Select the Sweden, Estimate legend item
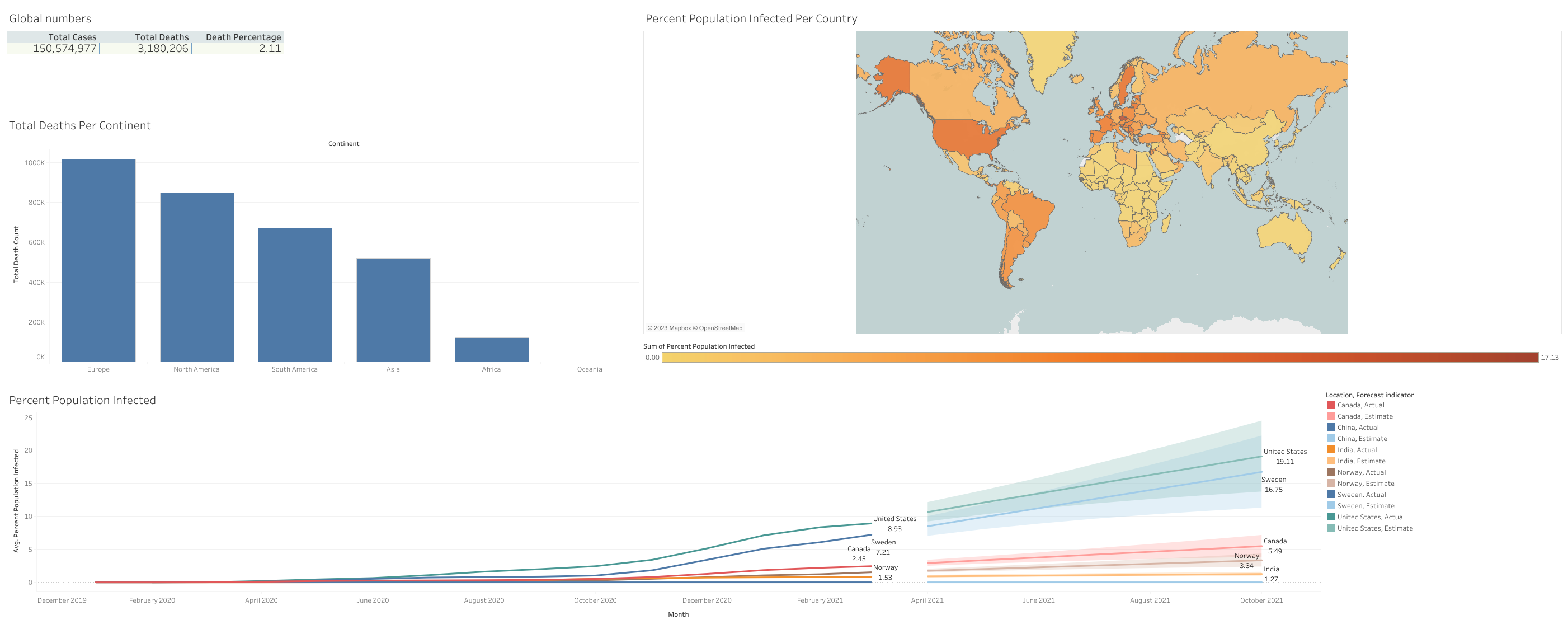The width and height of the screenshot is (1568, 629). coord(1365,505)
